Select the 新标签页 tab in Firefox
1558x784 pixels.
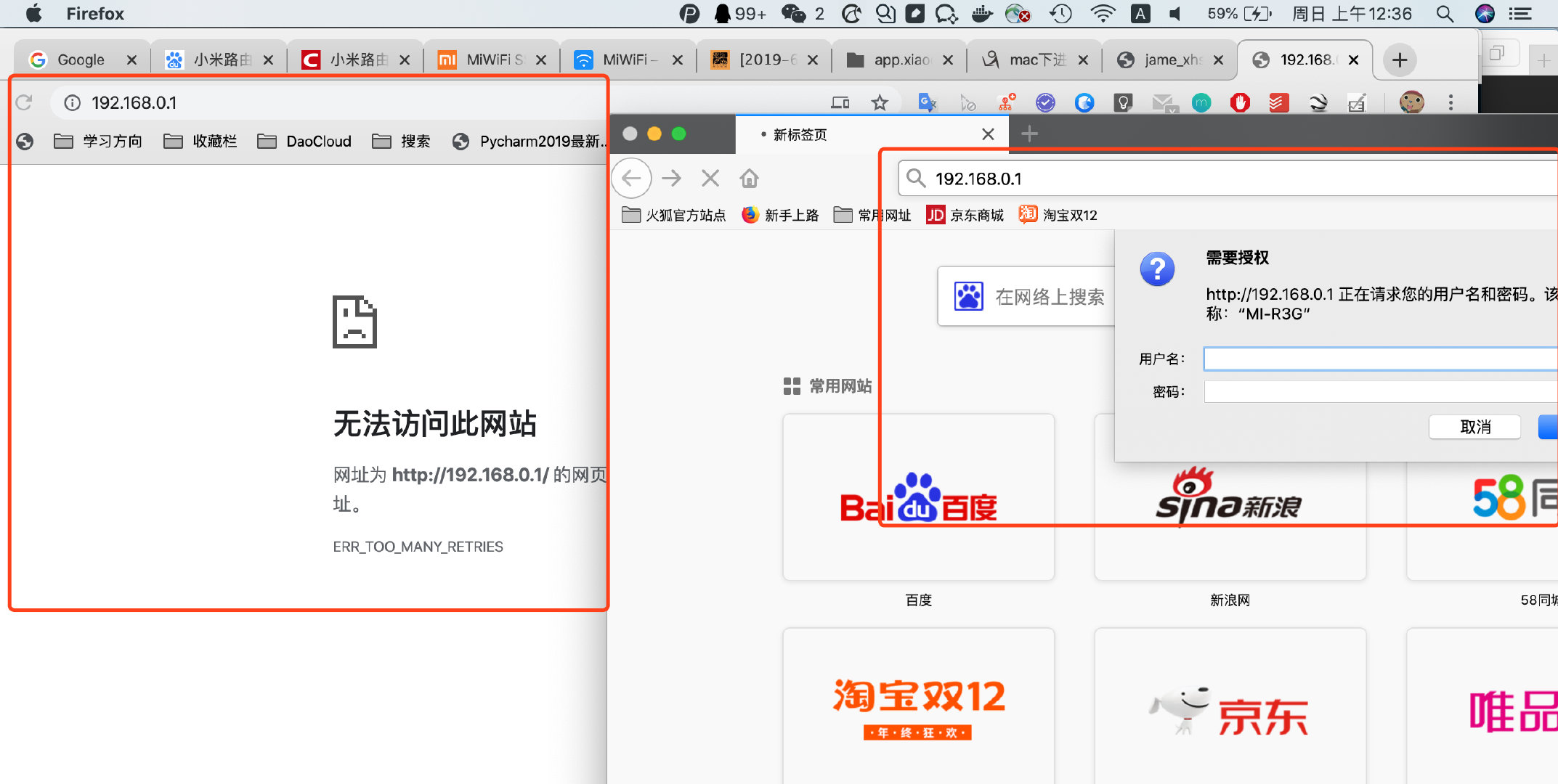click(872, 134)
